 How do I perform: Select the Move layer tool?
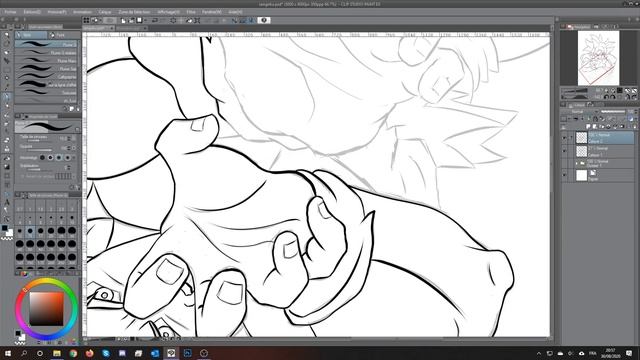(7, 60)
